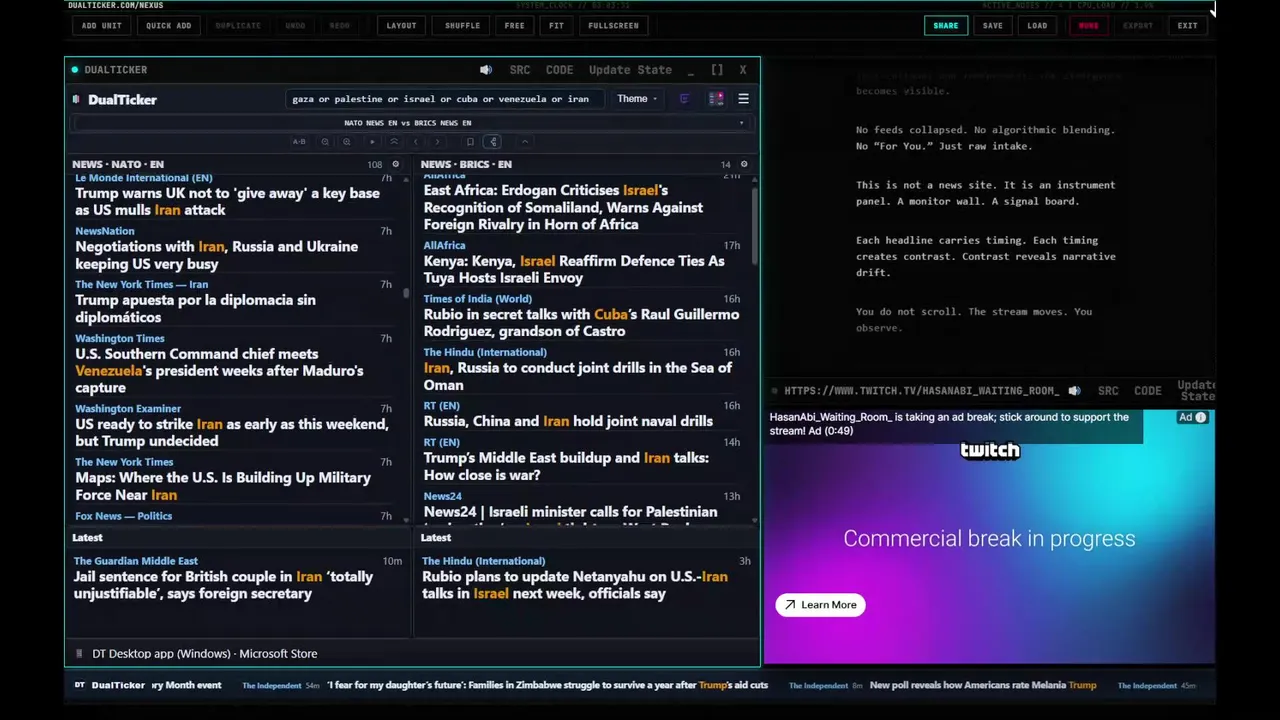Click the bookmark toolbar icon
Screen dimensions: 1280x720
coord(470,142)
